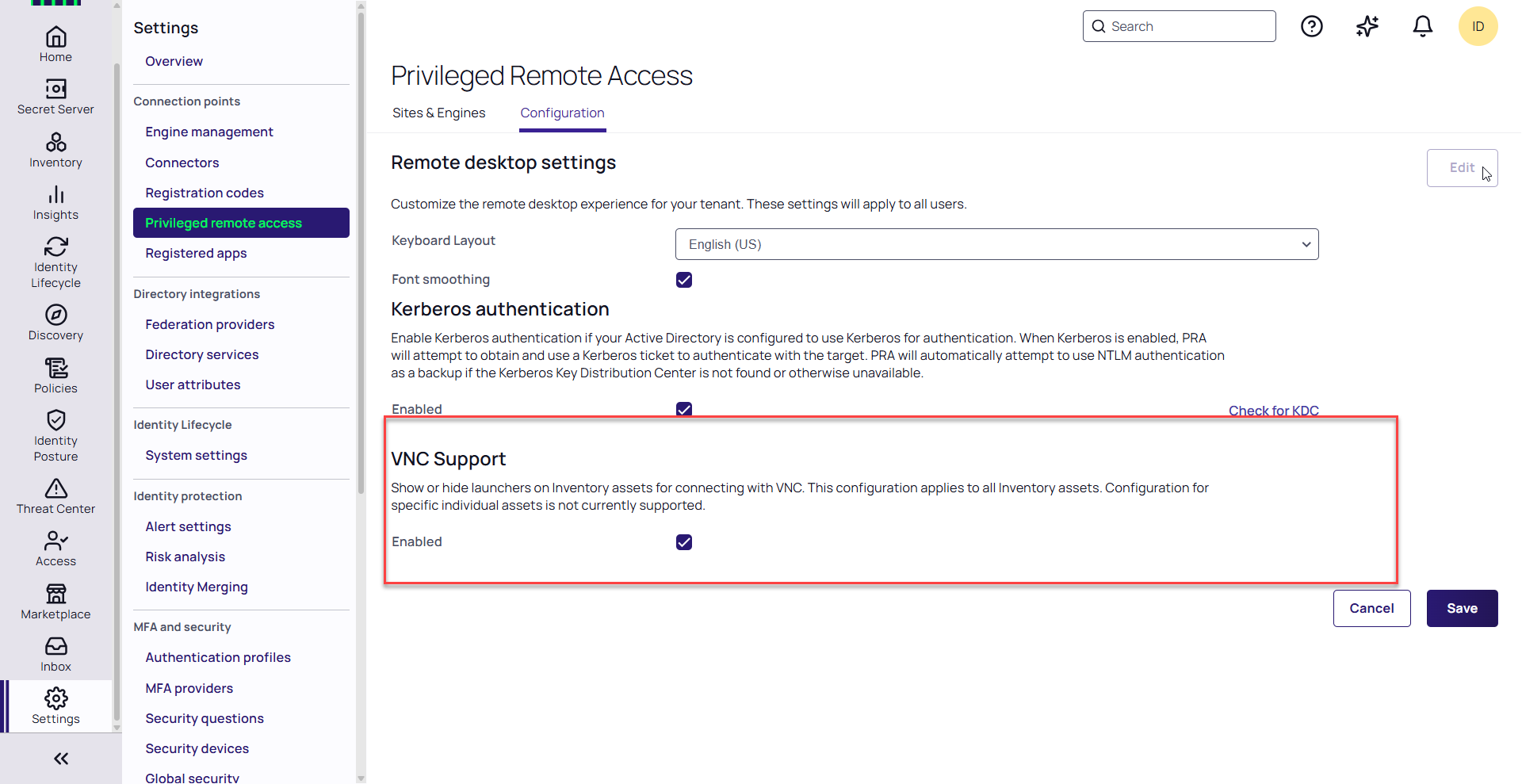Open the help question mark icon
This screenshot has width=1522, height=784.
[x=1311, y=27]
